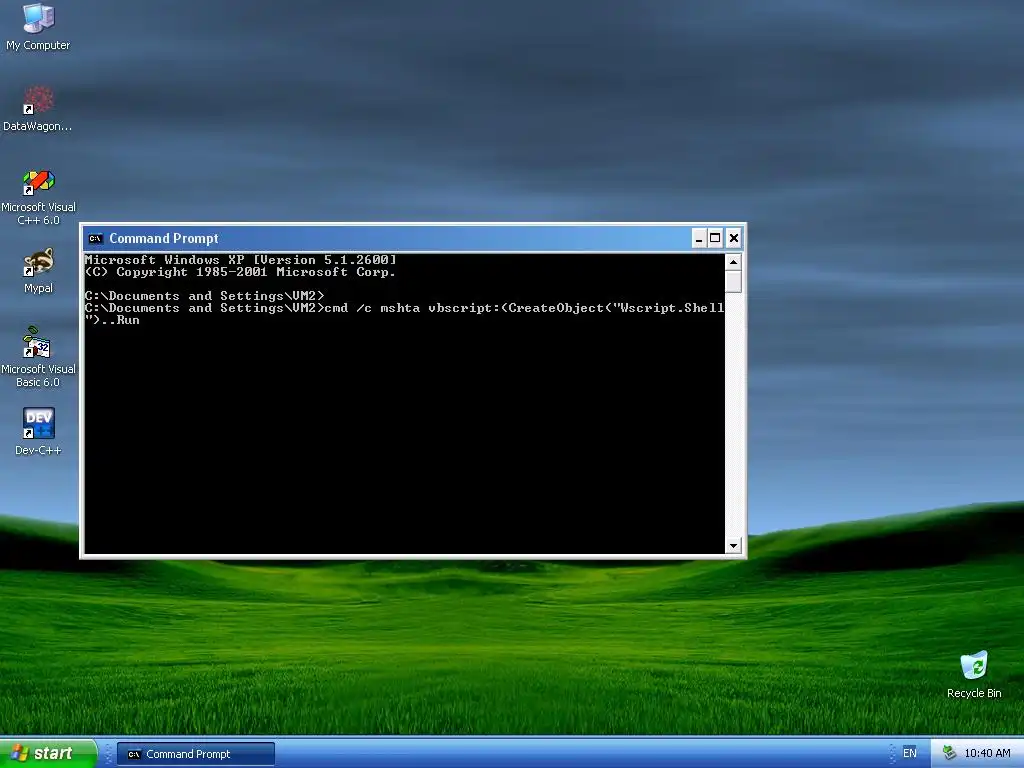Screen dimensions: 1024x768
Task: Select the Mypal browser raccoon icon
Action: pos(38,271)
